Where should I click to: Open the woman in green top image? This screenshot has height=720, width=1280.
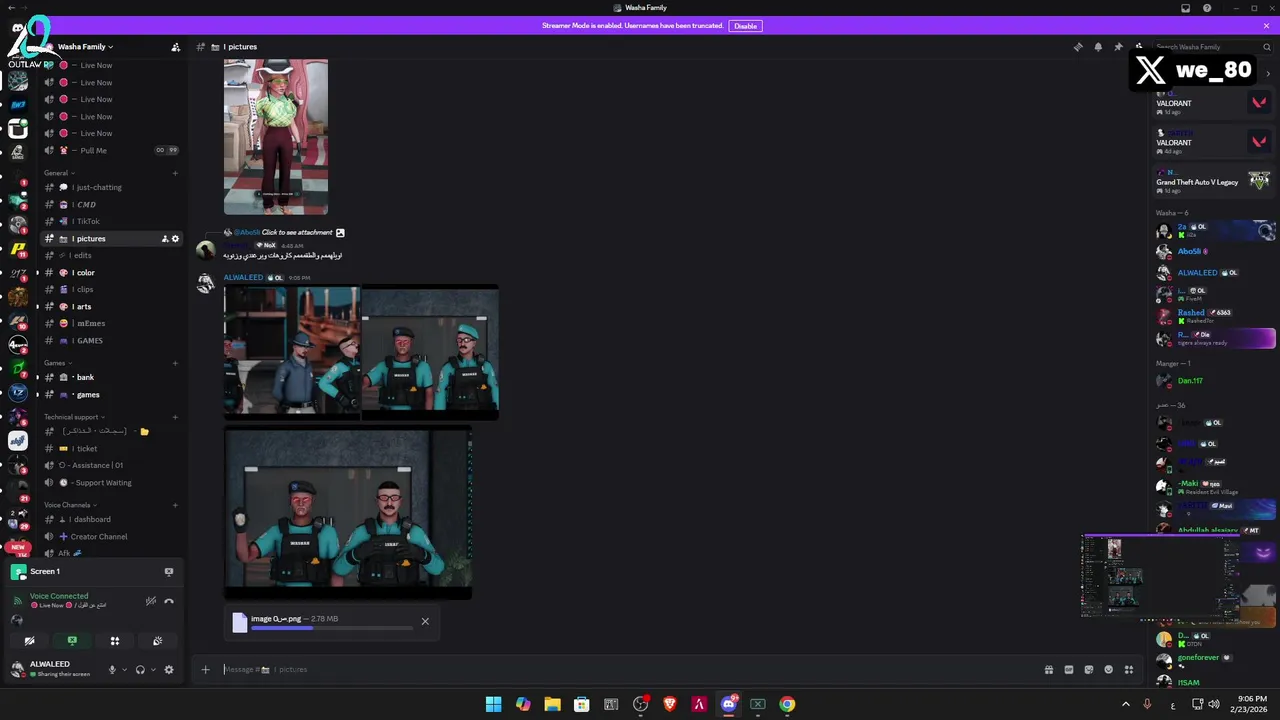[x=276, y=137]
